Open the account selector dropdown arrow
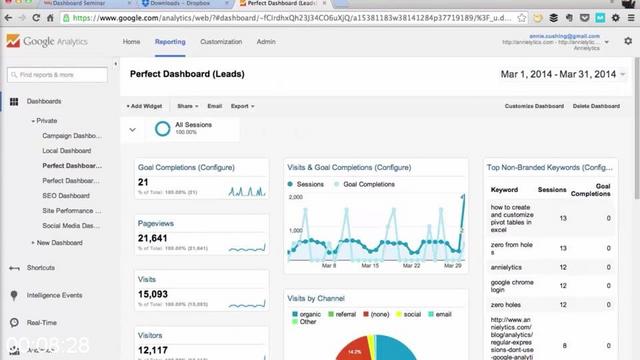This screenshot has height=360, width=640. coord(607,42)
